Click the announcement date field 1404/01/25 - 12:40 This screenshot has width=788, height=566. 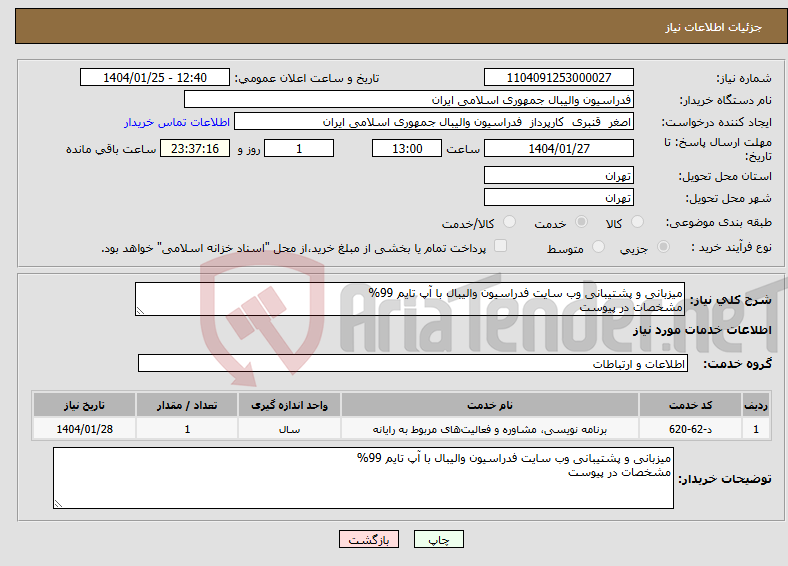155,77
